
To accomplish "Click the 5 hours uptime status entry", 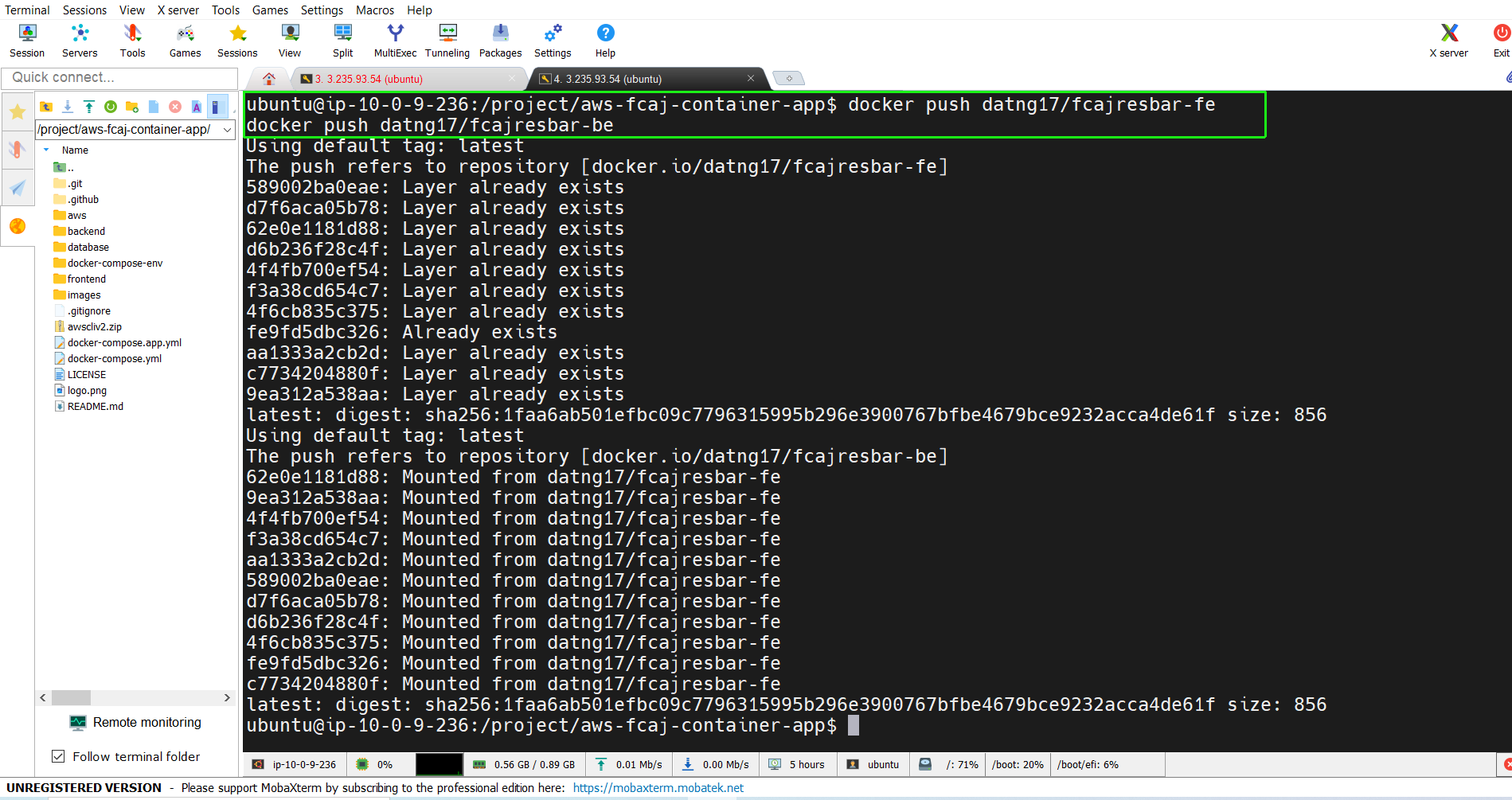I will click(x=797, y=765).
